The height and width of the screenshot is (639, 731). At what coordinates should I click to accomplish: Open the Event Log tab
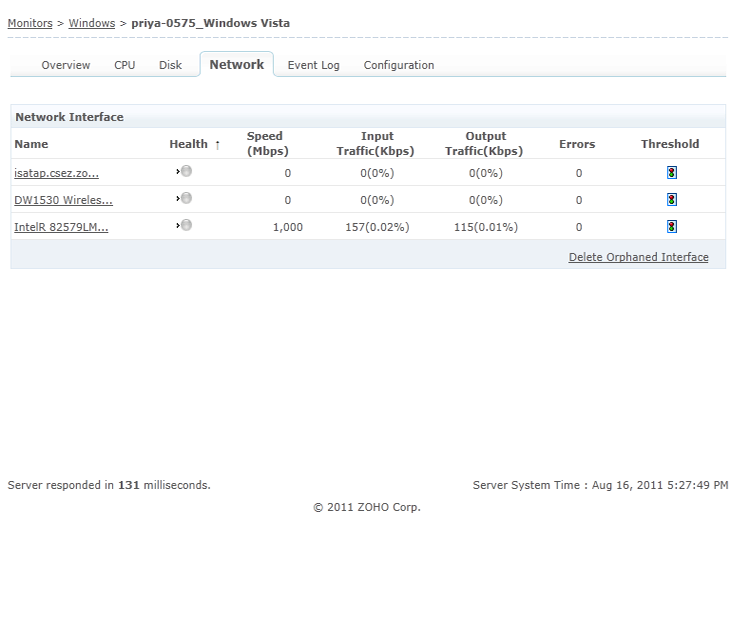tap(313, 65)
